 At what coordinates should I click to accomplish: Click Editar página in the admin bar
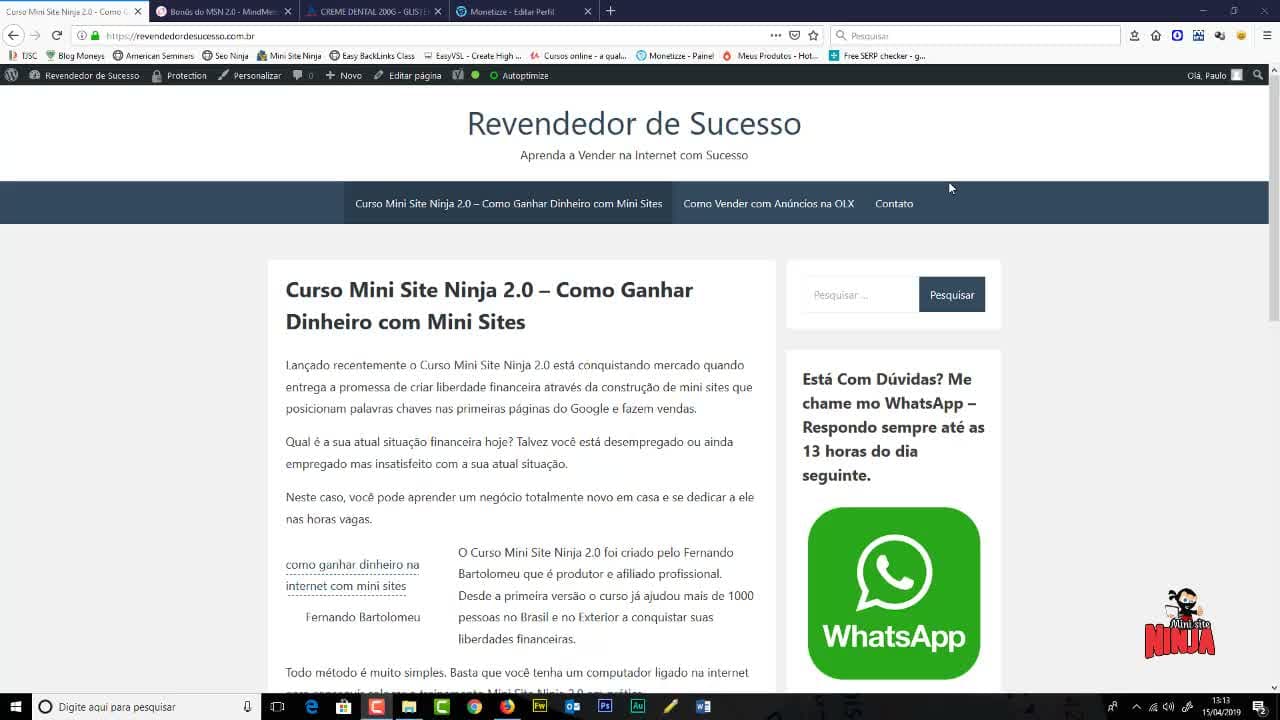coord(407,75)
